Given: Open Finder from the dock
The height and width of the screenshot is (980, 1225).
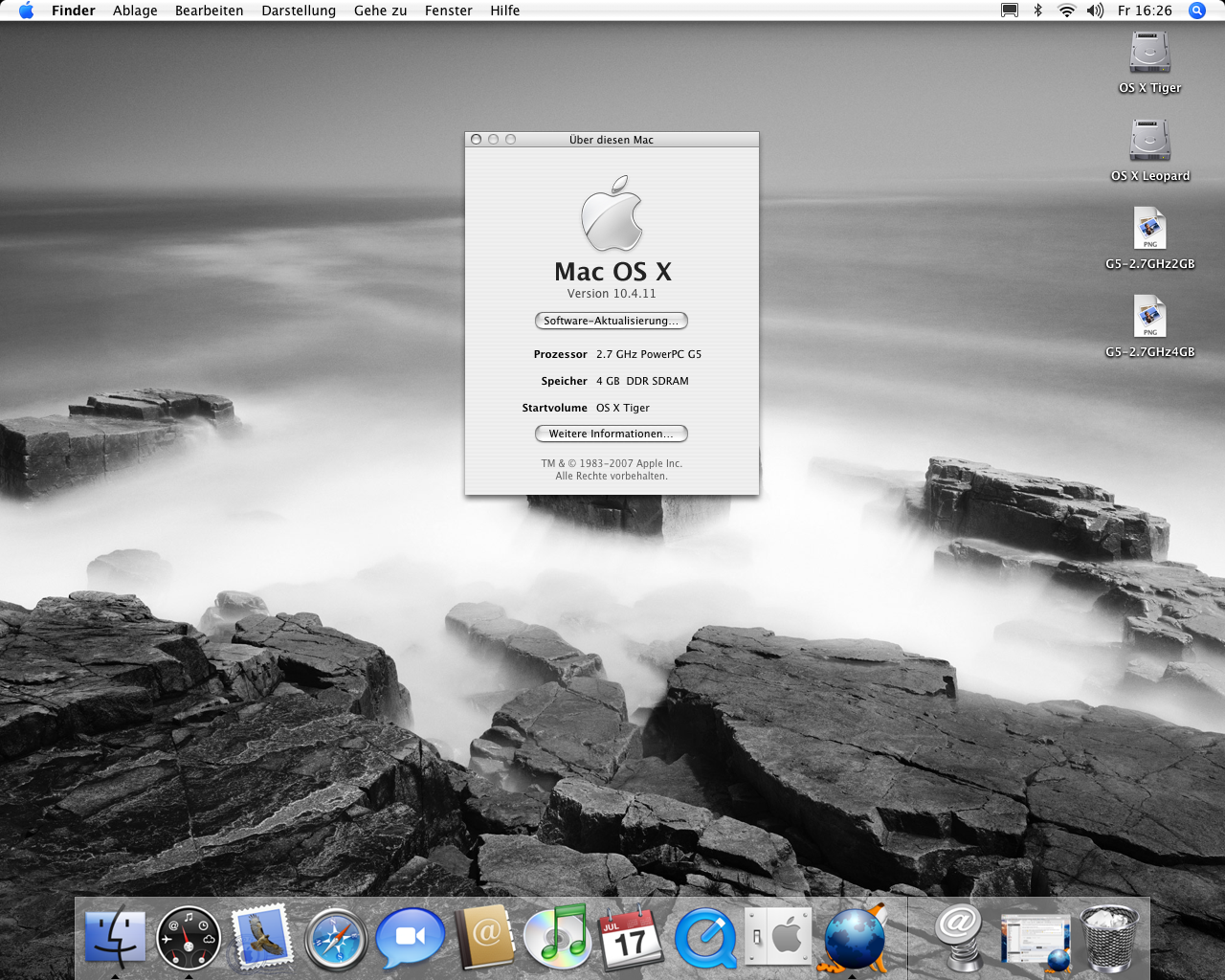Looking at the screenshot, I should (x=115, y=938).
